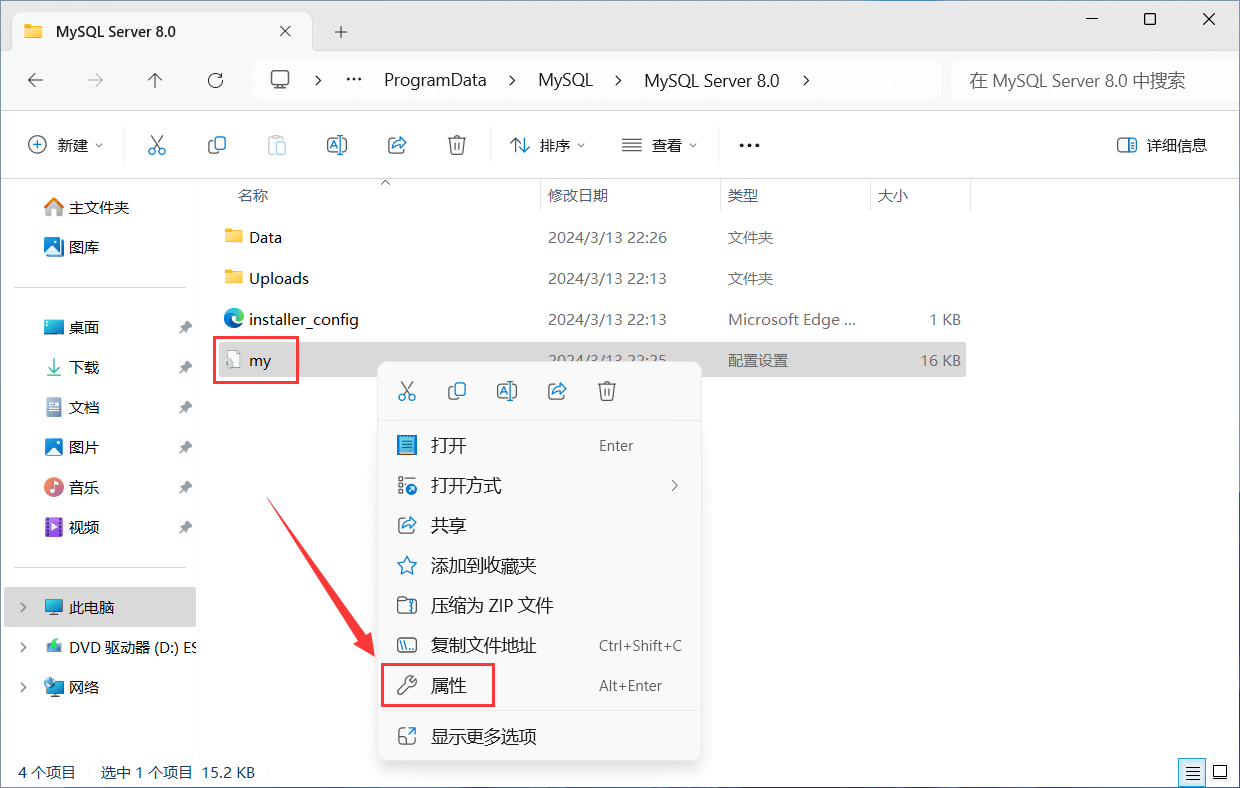Click the 新建 button
Image resolution: width=1240 pixels, height=788 pixels.
[65, 145]
